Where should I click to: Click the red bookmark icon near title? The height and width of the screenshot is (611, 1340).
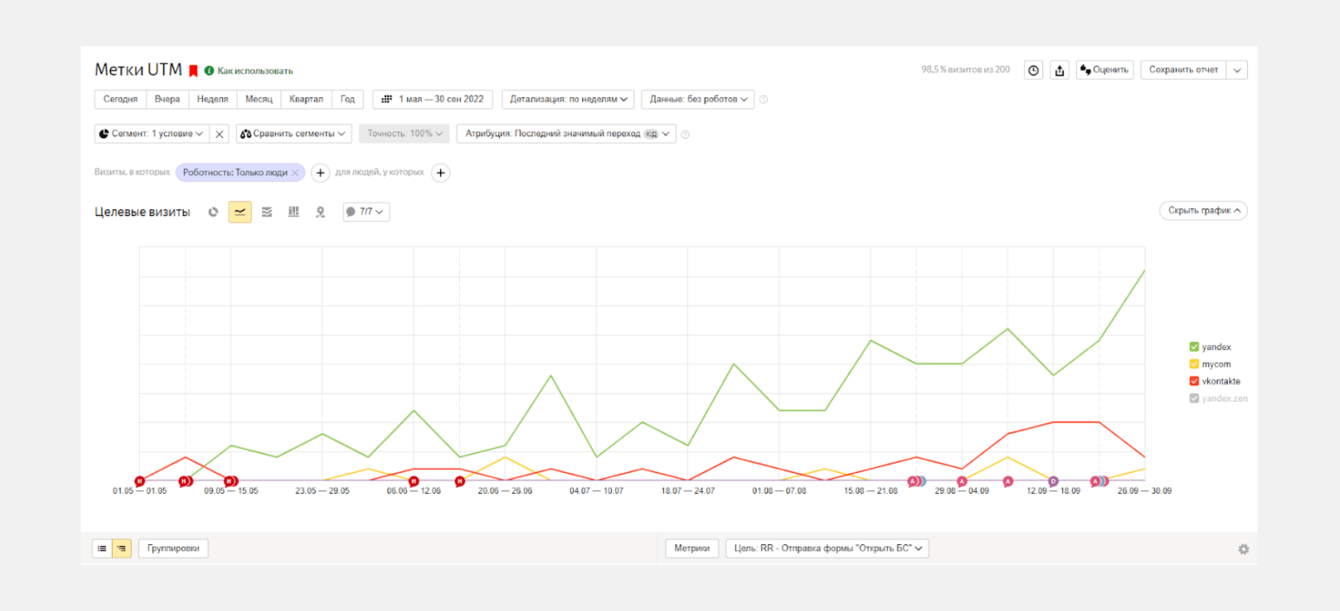[x=193, y=71]
